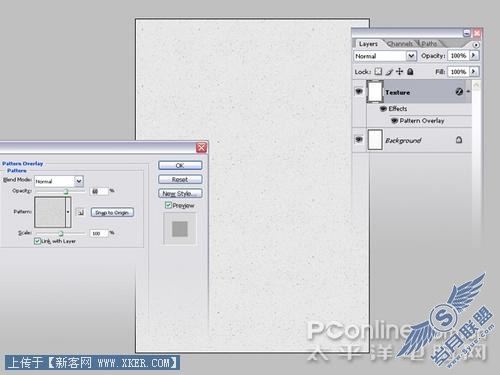Viewport: 500px width, 375px height.
Task: Uncheck Link with Layer checkbox
Action: pos(37,241)
